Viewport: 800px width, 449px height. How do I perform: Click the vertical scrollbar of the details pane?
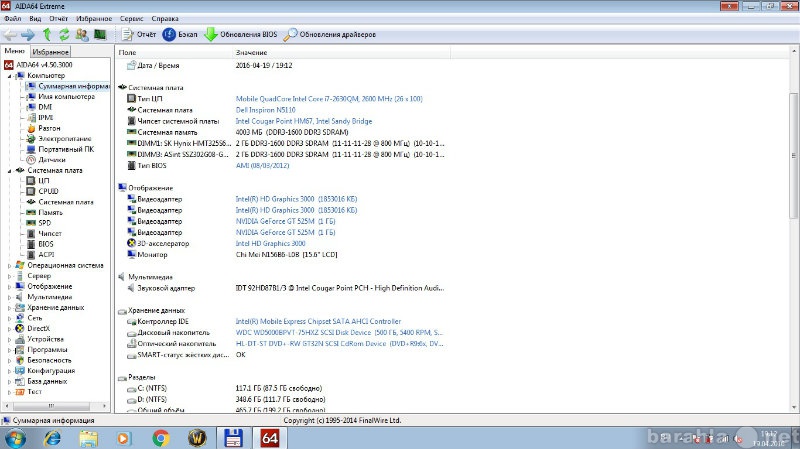click(x=794, y=229)
